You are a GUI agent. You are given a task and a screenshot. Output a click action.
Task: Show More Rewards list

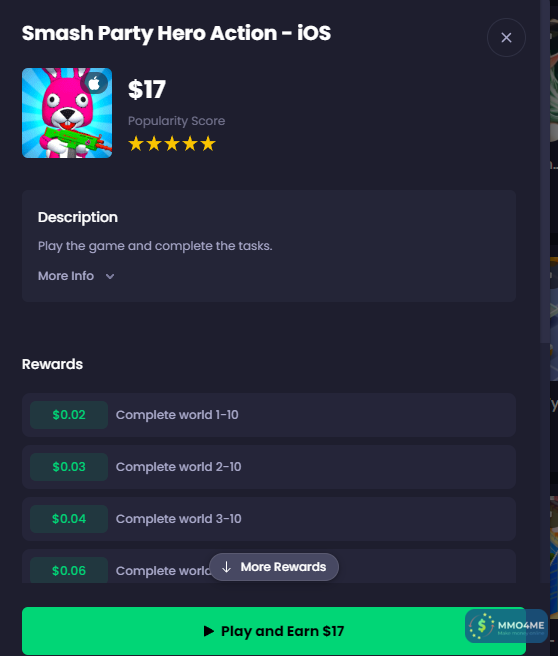[274, 567]
